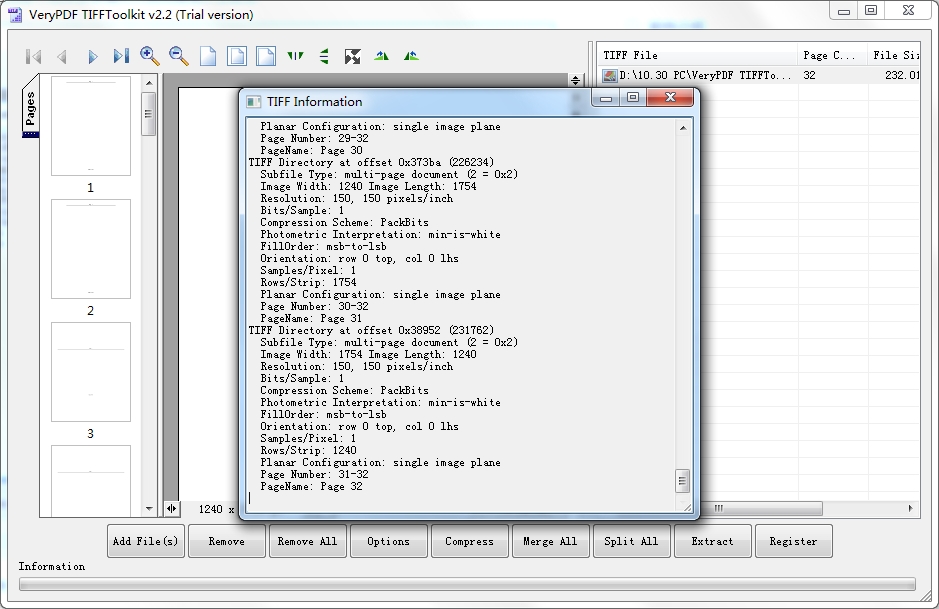This screenshot has width=939, height=609.
Task: Go to previous page arrow icon
Action: [x=62, y=56]
